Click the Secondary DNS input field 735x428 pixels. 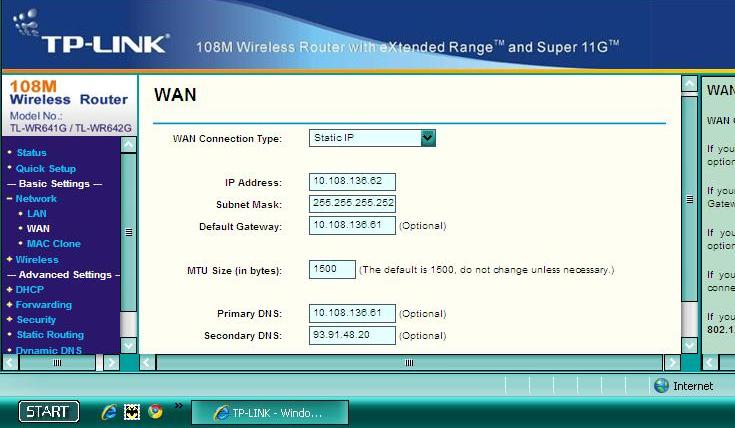pyautogui.click(x=352, y=336)
